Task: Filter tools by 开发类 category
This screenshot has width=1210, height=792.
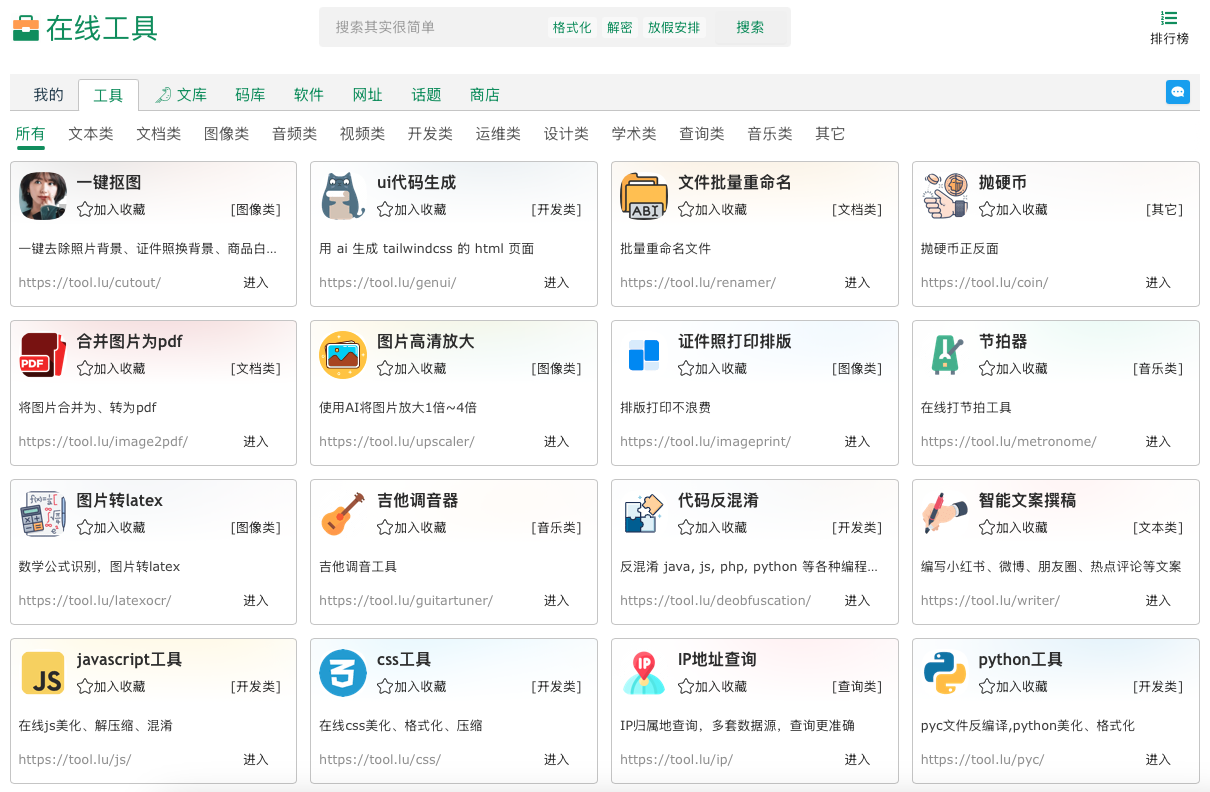Action: pos(430,134)
